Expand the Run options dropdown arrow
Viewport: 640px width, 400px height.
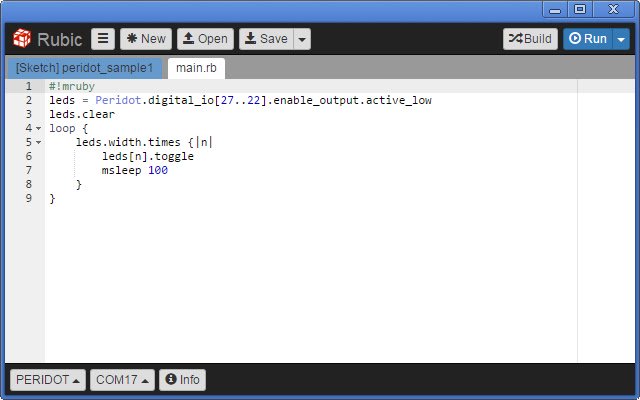click(x=621, y=39)
